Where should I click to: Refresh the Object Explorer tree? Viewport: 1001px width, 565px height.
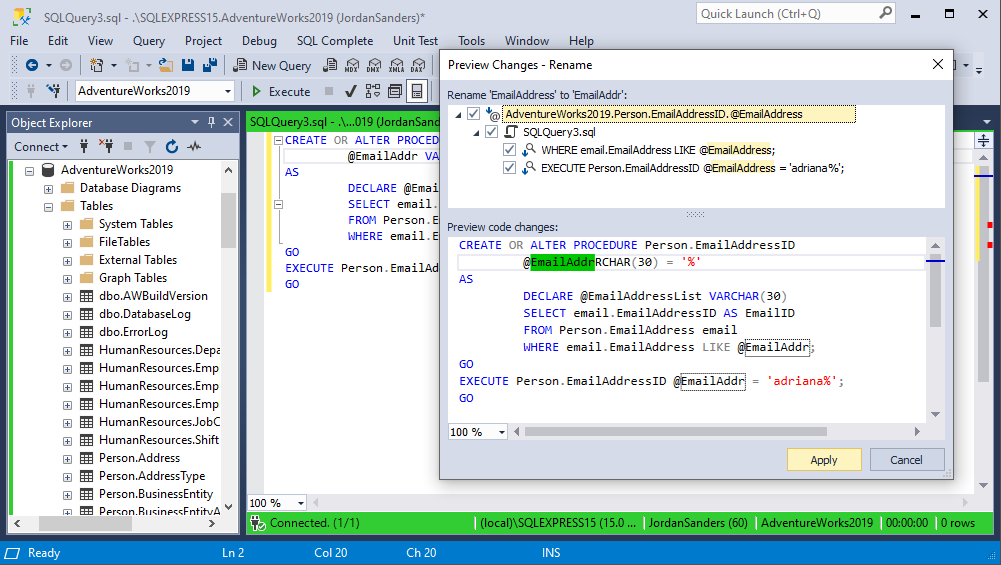(172, 146)
